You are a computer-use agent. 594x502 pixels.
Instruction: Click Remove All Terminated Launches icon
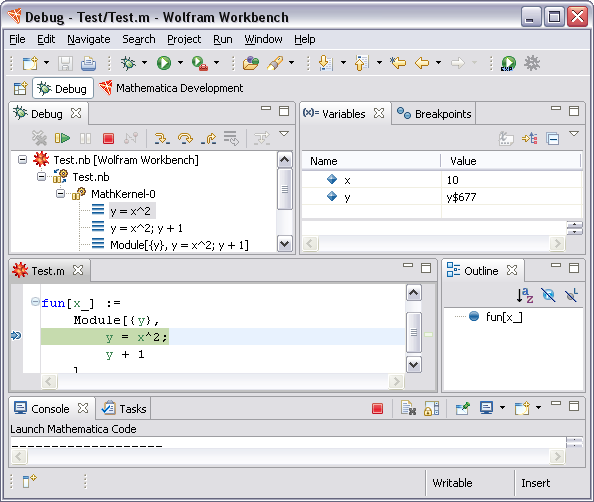coord(39,138)
